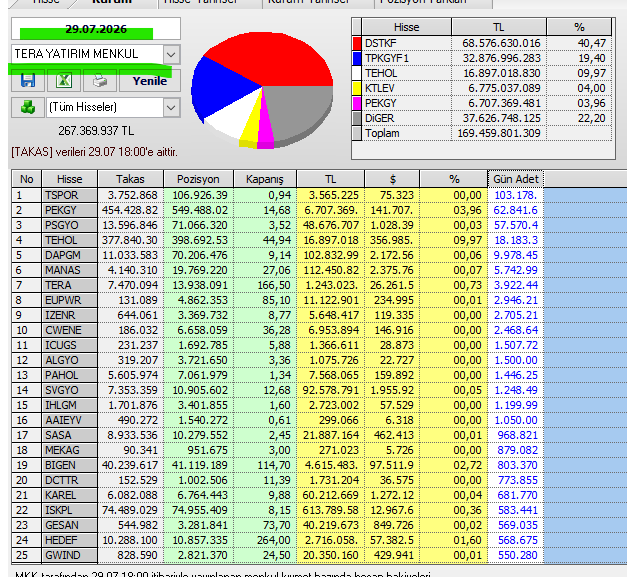The width and height of the screenshot is (627, 577).
Task: Click the green cubes icon button
Action: tap(28, 107)
